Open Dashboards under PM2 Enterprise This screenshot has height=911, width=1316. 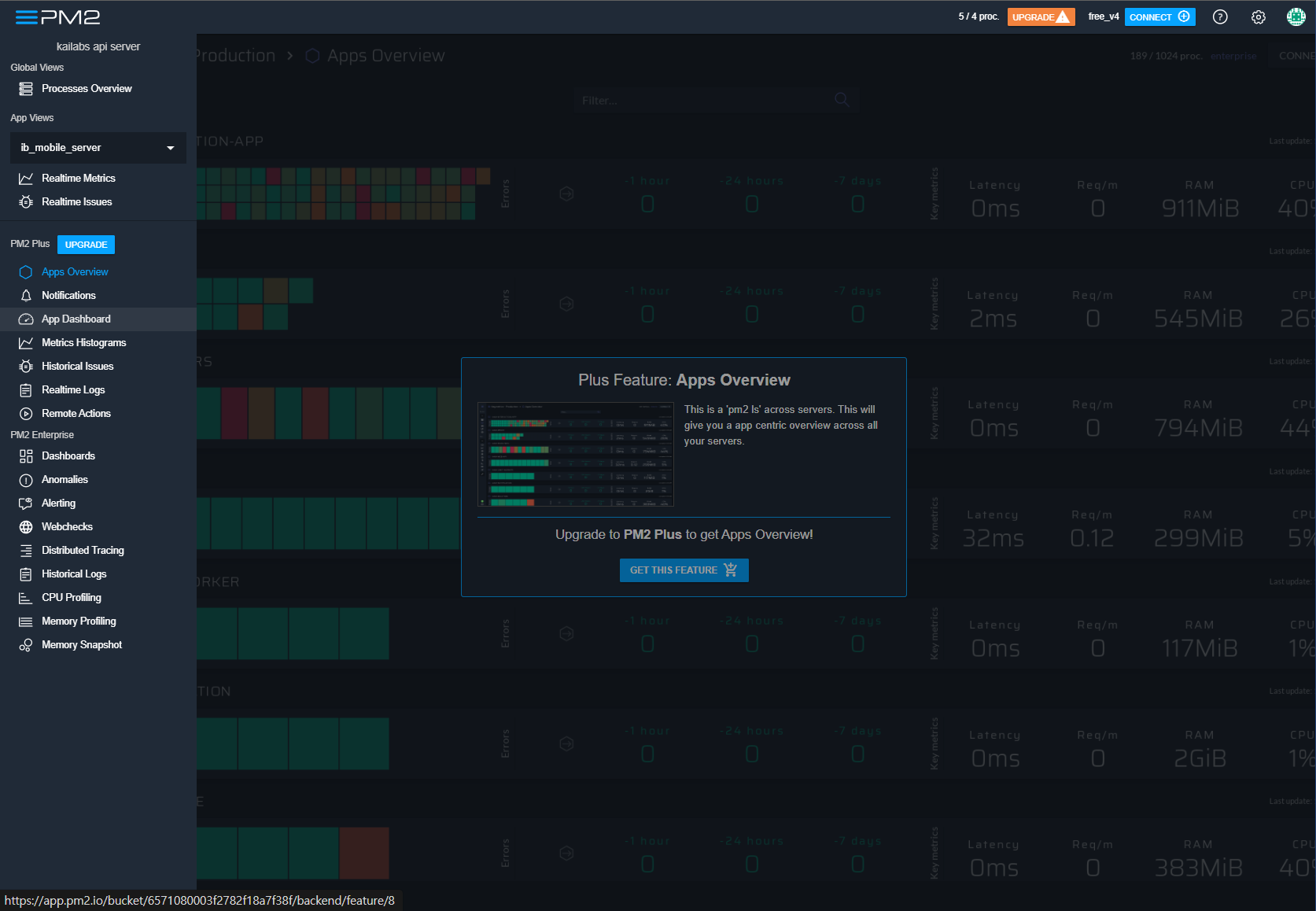(x=98, y=456)
